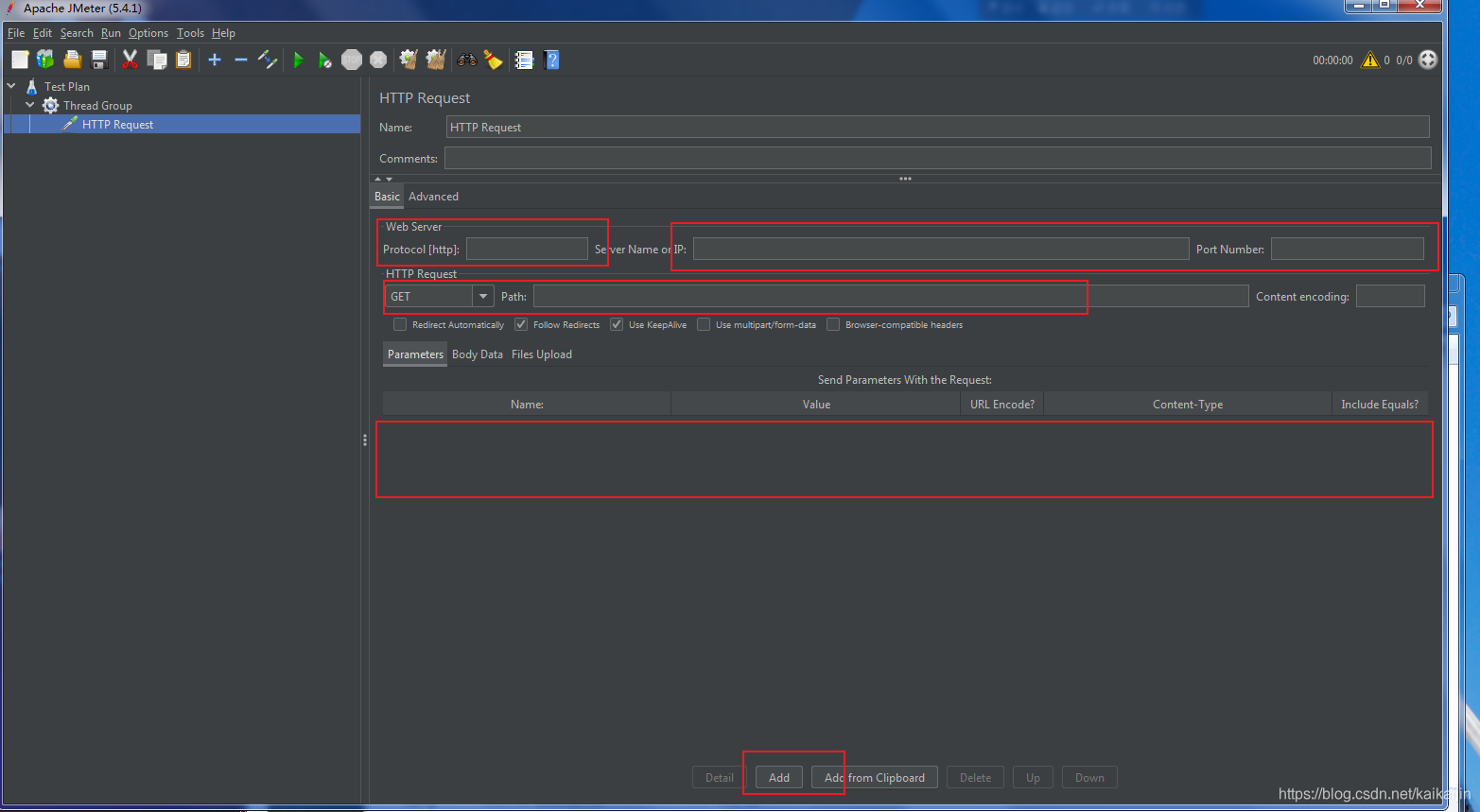This screenshot has height=812, width=1480.
Task: Click the Shutdown test icon
Action: 378,60
